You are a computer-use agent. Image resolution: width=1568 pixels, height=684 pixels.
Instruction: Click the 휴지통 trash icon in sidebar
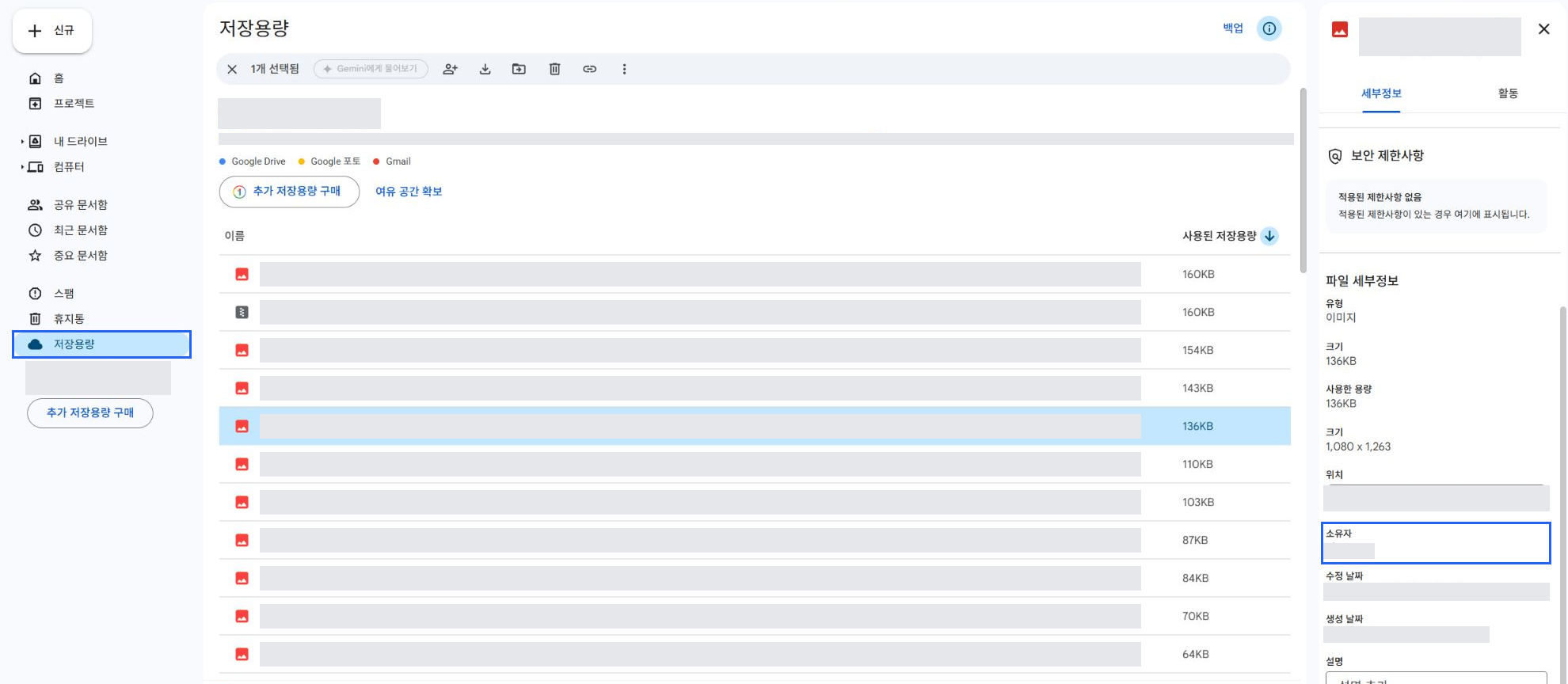click(x=35, y=319)
